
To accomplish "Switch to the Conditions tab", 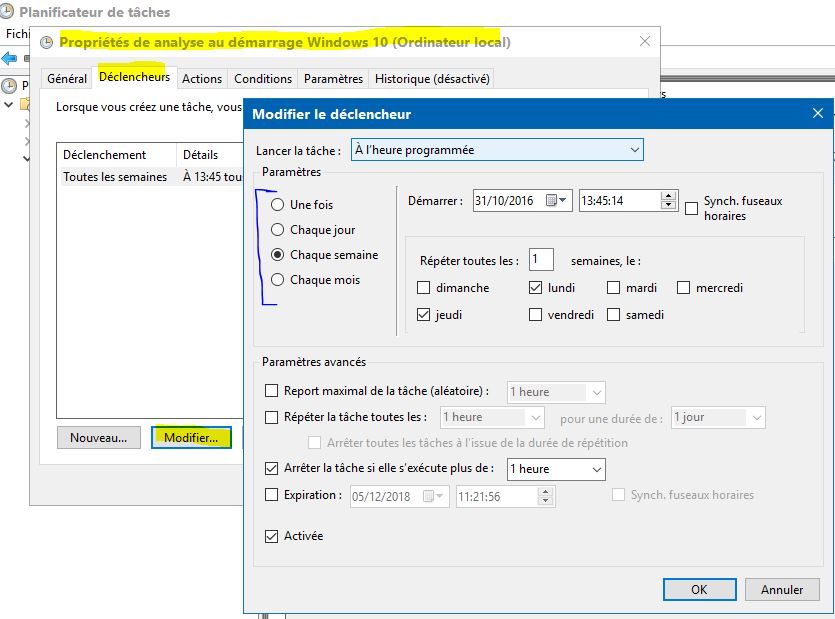I will (262, 78).
